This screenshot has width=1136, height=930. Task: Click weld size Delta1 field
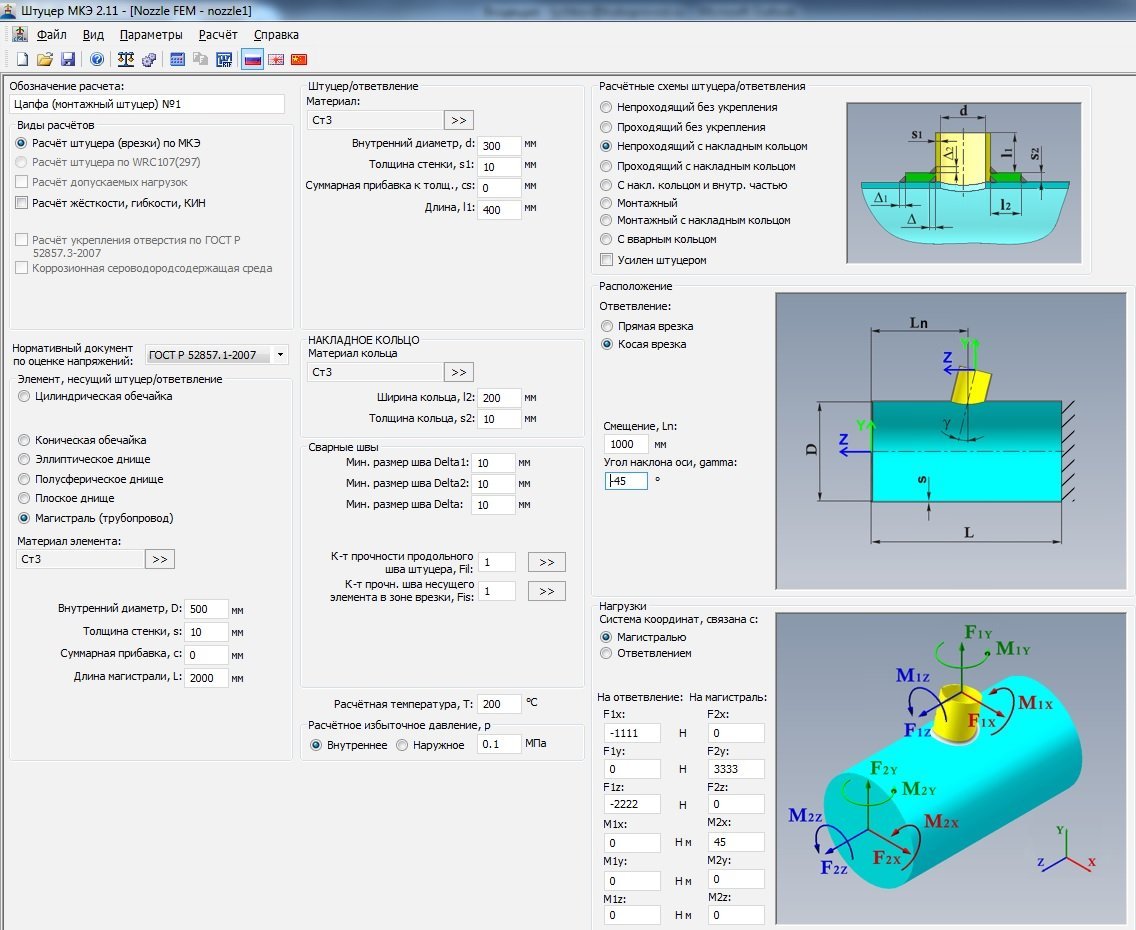click(493, 463)
